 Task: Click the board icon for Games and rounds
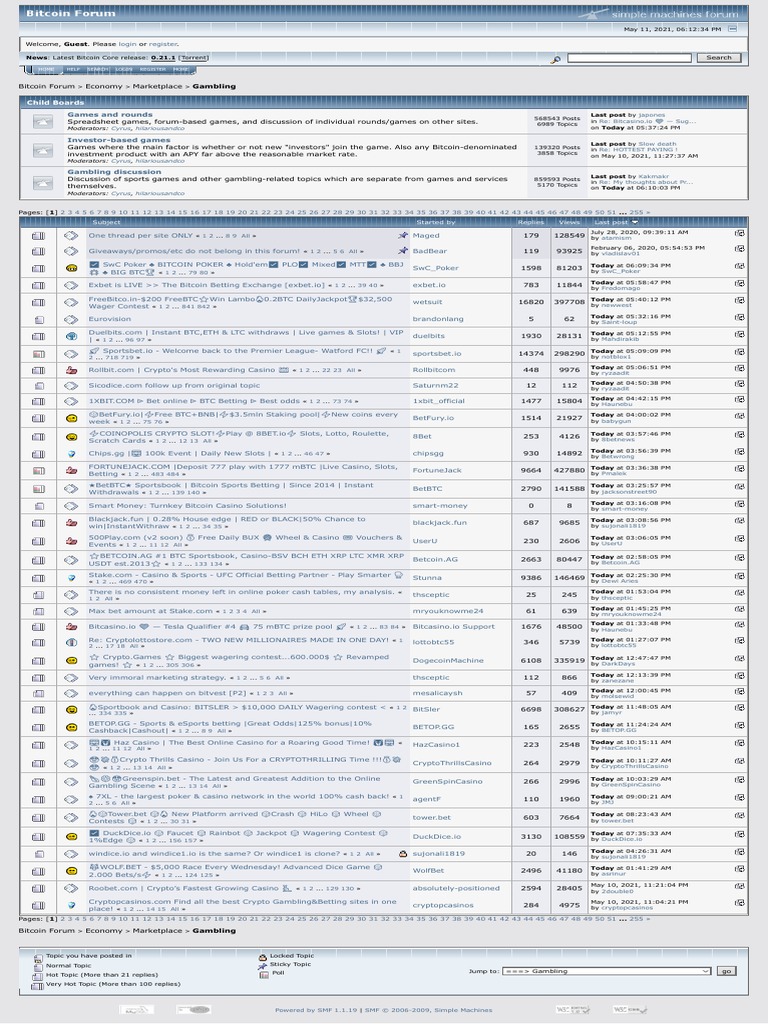(42, 121)
